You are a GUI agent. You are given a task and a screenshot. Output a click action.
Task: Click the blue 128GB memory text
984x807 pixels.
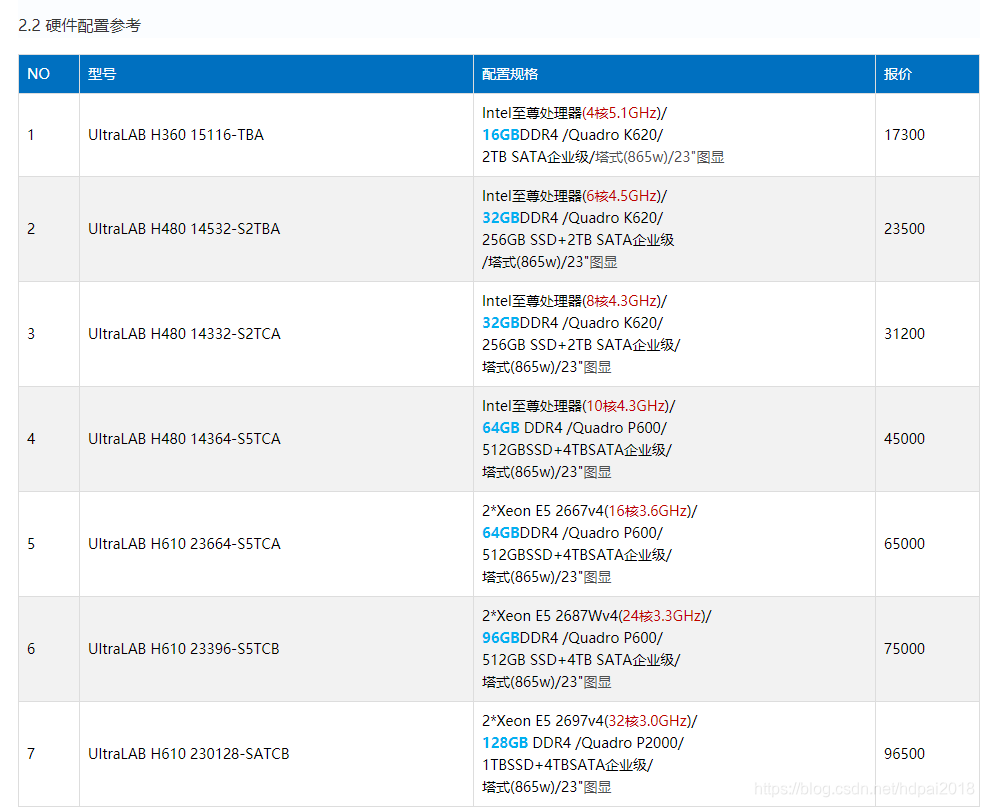click(505, 743)
